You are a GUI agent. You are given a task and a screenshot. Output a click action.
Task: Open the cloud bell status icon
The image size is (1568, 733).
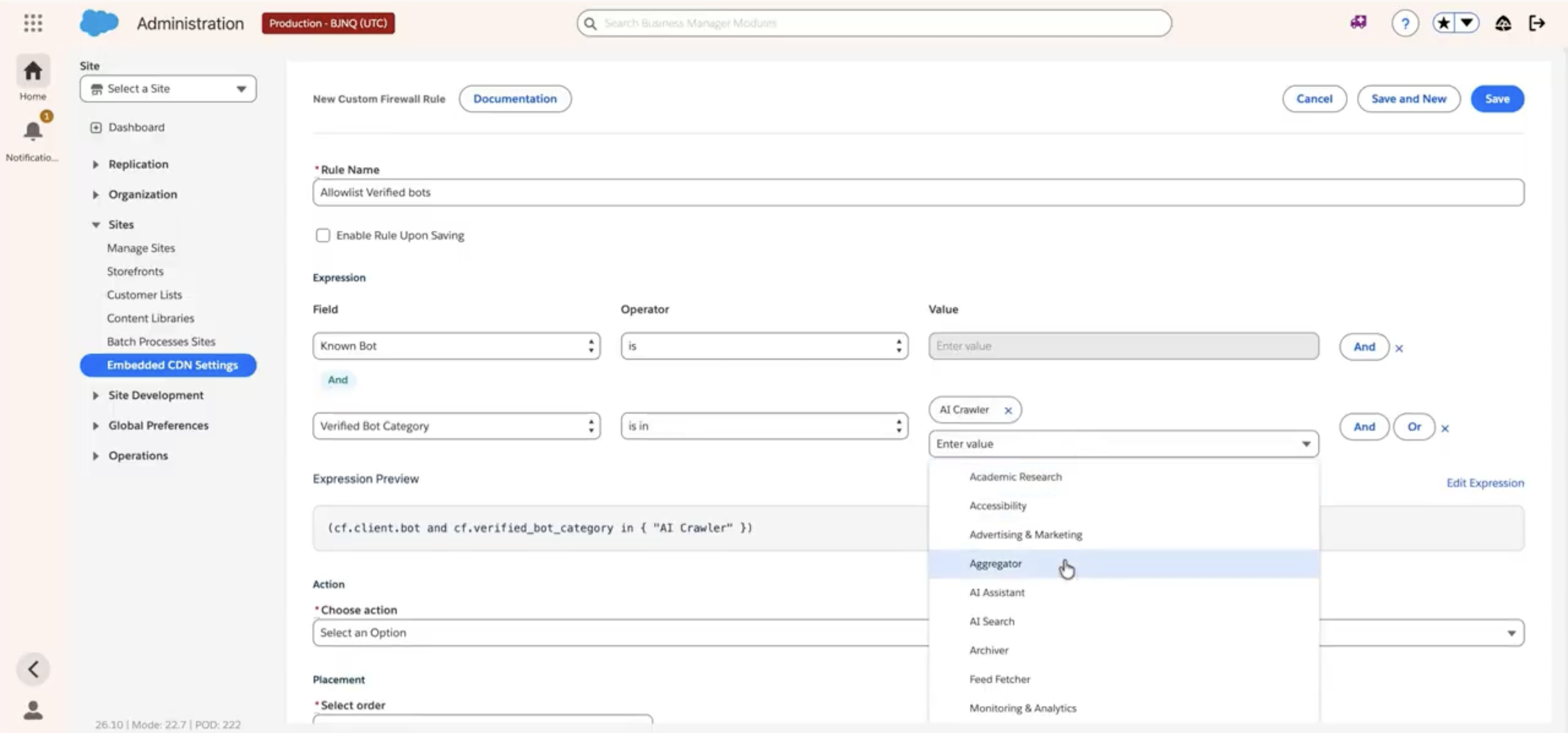1503,23
